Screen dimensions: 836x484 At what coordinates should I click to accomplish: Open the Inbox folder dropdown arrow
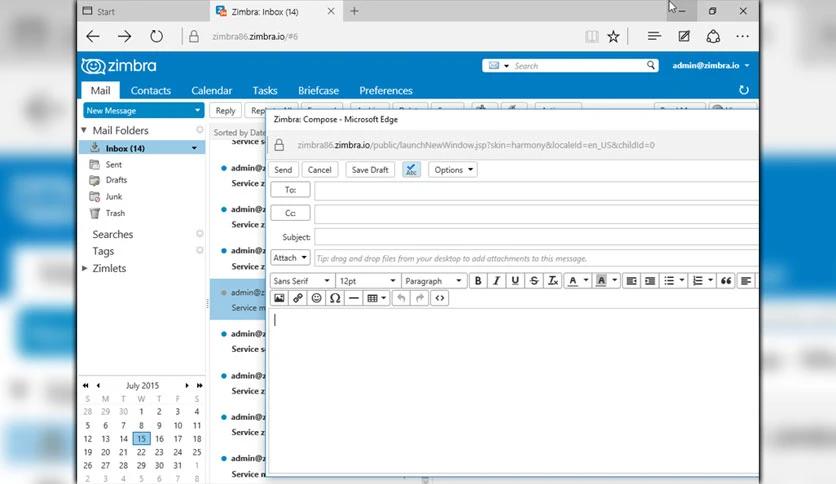(x=194, y=148)
